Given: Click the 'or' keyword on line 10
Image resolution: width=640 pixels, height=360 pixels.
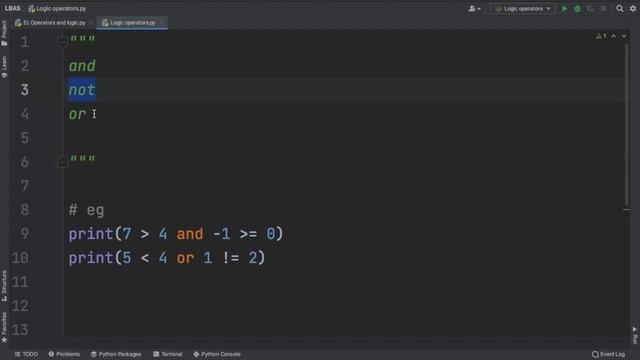Looking at the screenshot, I should pyautogui.click(x=185, y=258).
